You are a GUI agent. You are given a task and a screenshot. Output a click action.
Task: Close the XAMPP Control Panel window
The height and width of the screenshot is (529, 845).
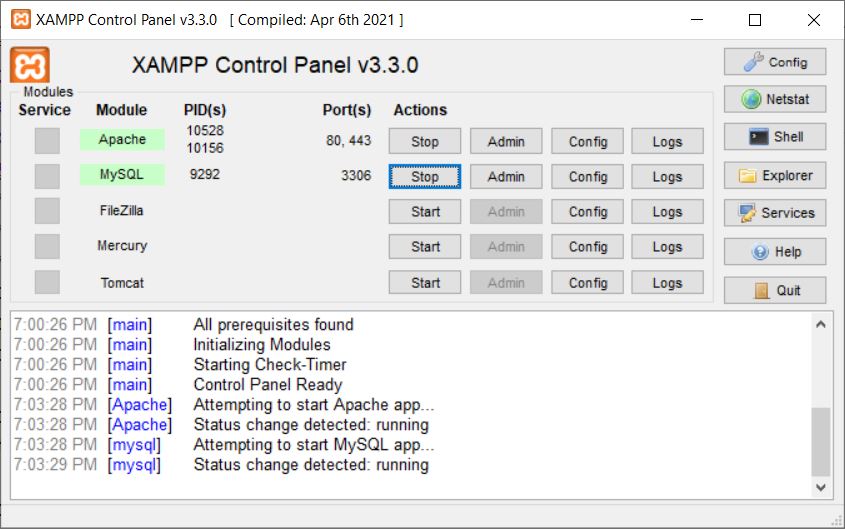(814, 20)
